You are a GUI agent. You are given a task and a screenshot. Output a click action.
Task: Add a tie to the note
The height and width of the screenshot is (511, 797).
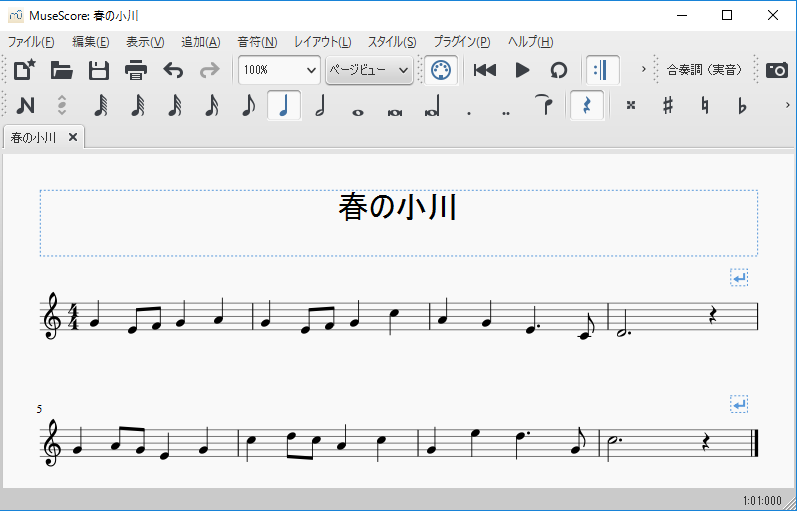click(x=543, y=106)
